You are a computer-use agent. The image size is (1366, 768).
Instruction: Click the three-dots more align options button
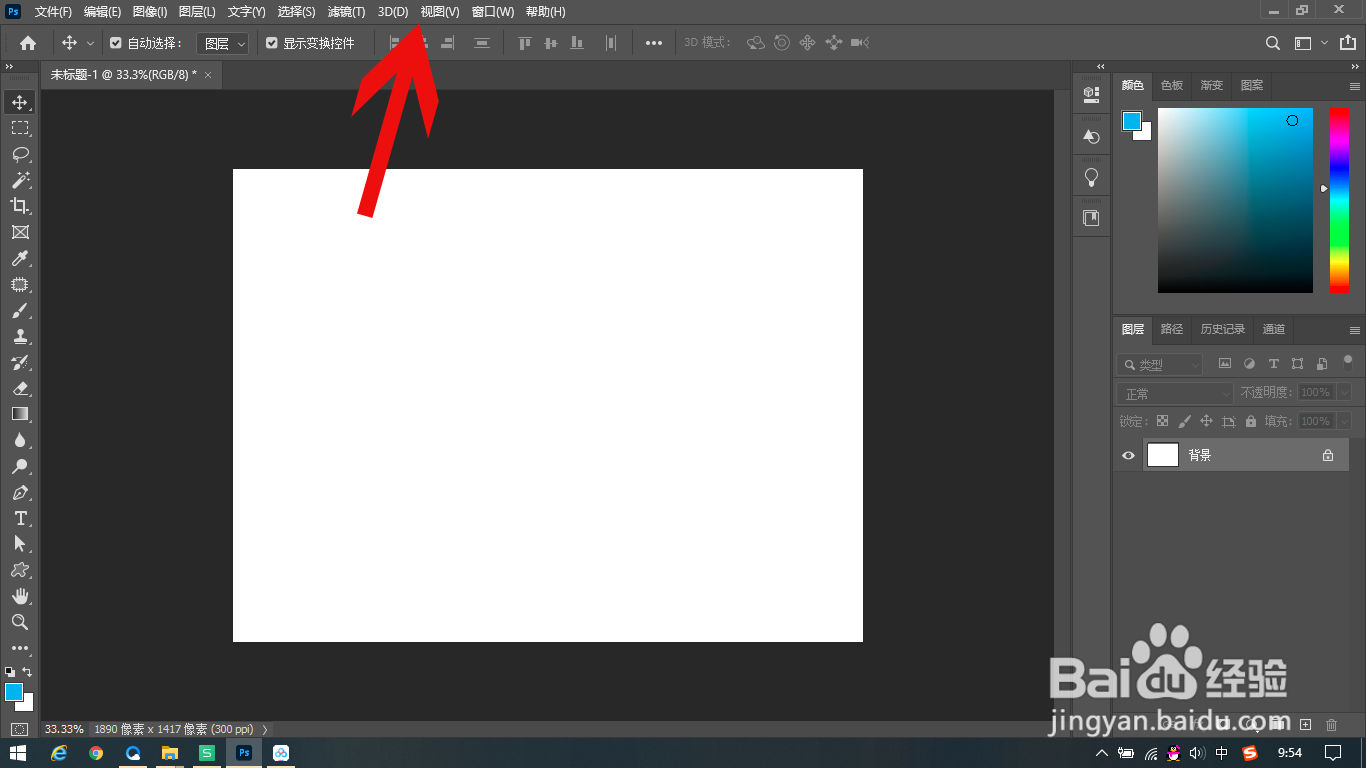[x=653, y=43]
